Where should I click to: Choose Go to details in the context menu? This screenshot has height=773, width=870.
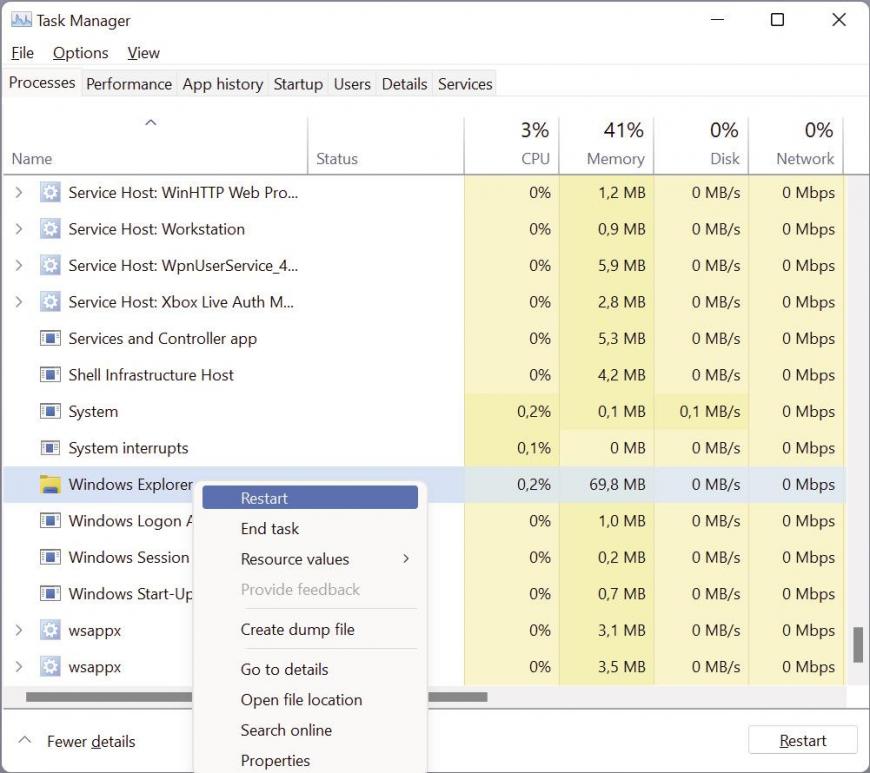[x=310, y=669]
